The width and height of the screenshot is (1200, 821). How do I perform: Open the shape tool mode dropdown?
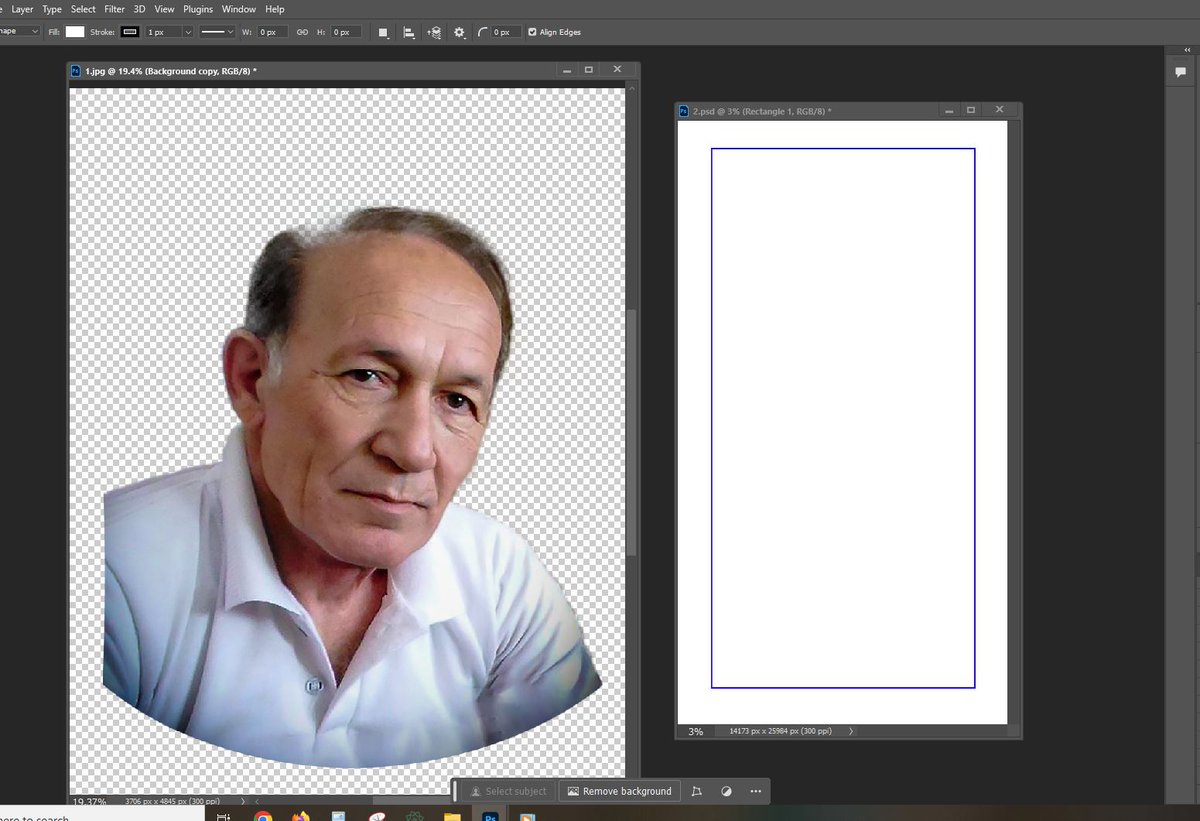[20, 32]
